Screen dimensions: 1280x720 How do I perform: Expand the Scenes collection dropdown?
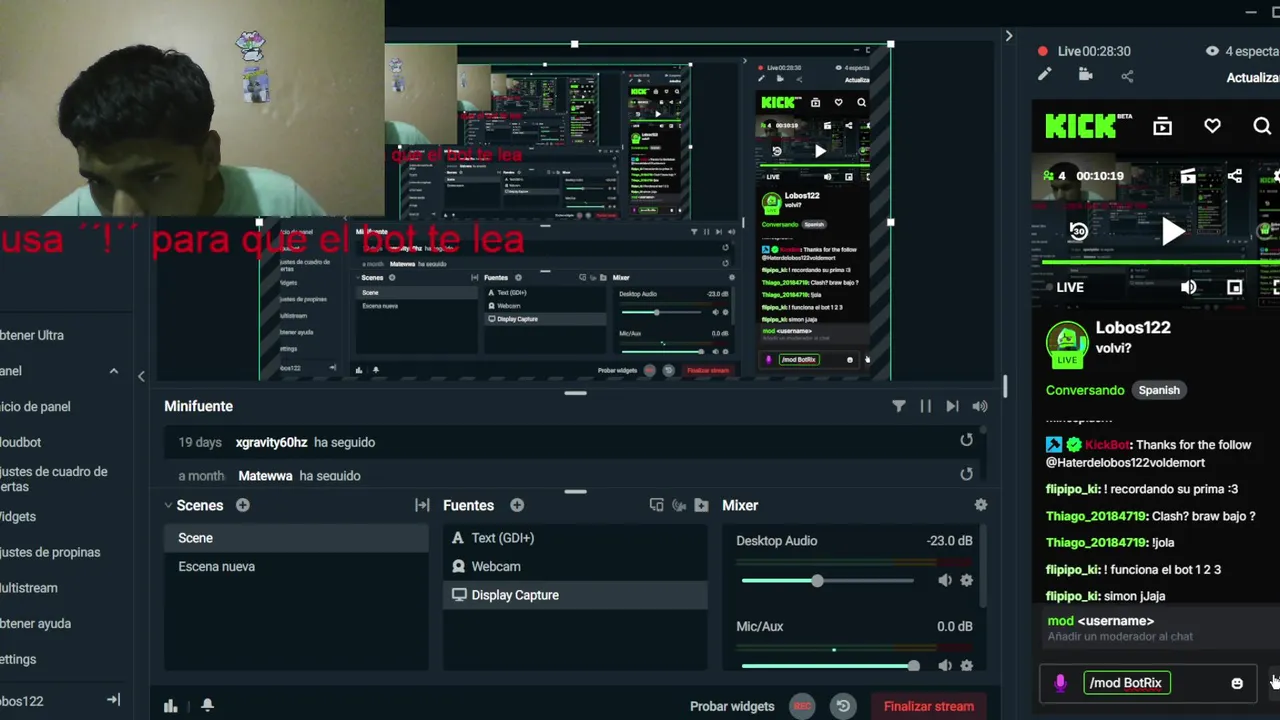pos(168,506)
